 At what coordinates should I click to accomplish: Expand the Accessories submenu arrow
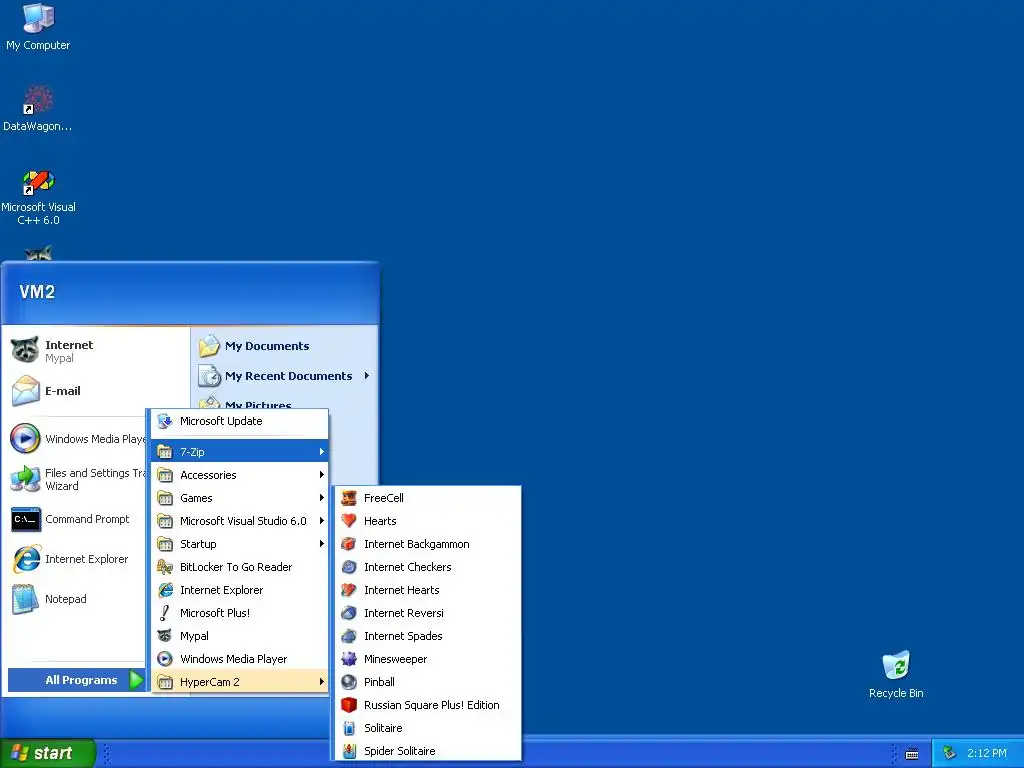tap(321, 475)
